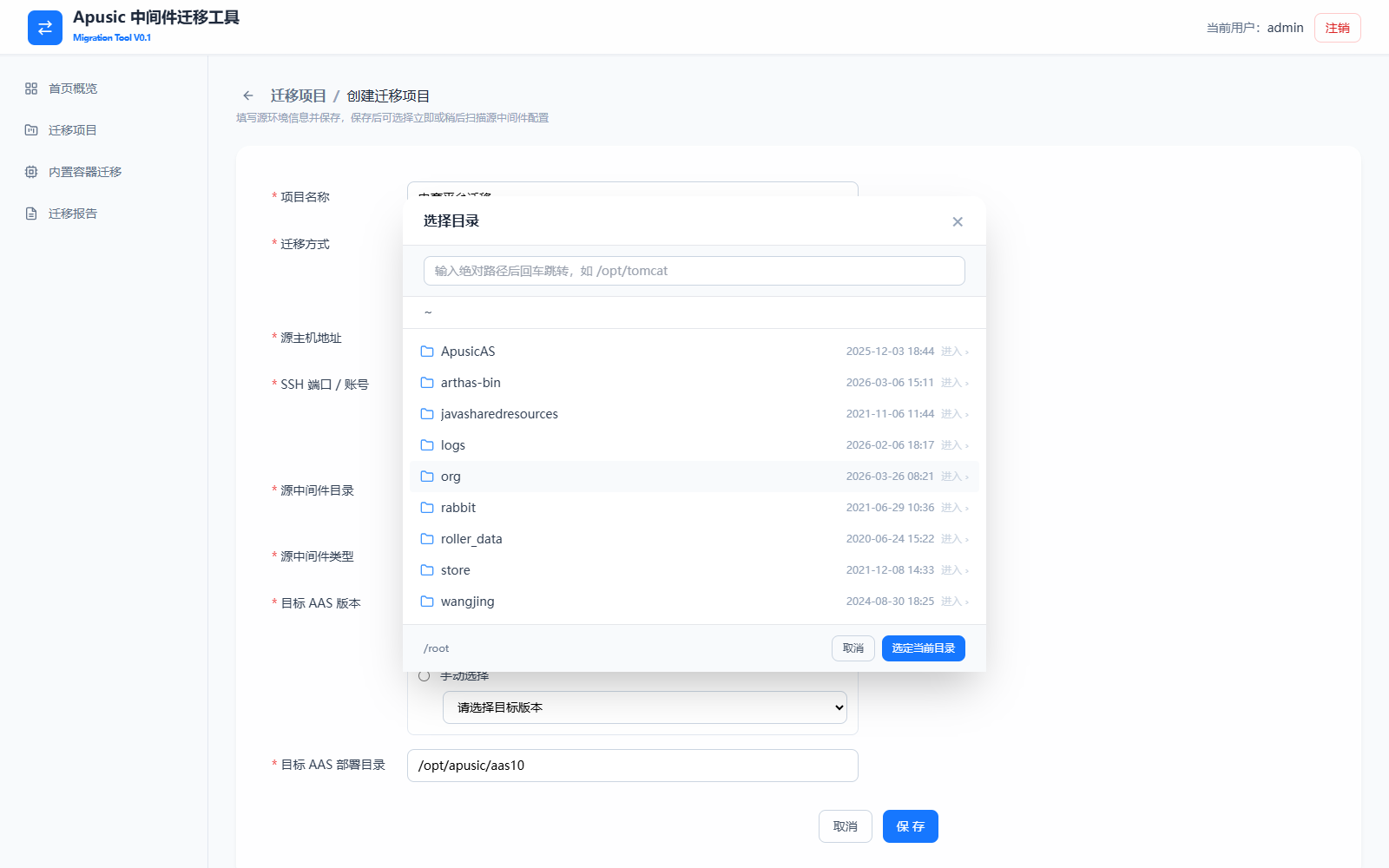Focus the absolute path input field

point(694,271)
